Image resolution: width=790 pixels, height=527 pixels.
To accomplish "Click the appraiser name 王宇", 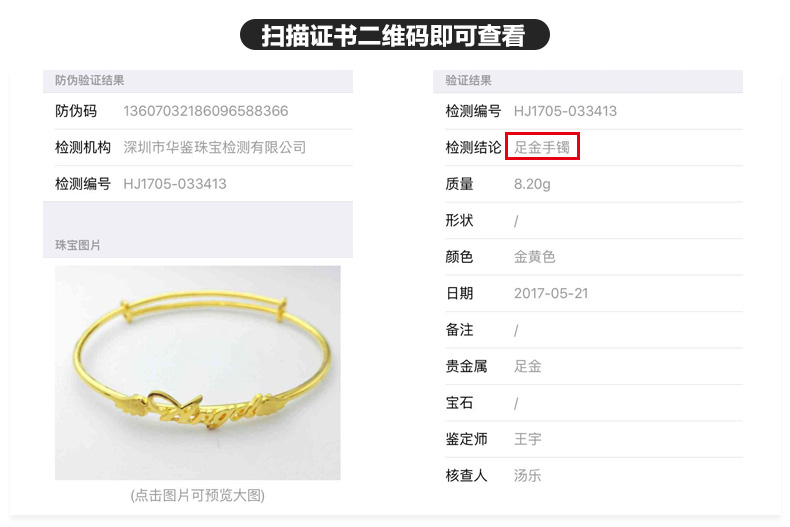I will click(528, 439).
